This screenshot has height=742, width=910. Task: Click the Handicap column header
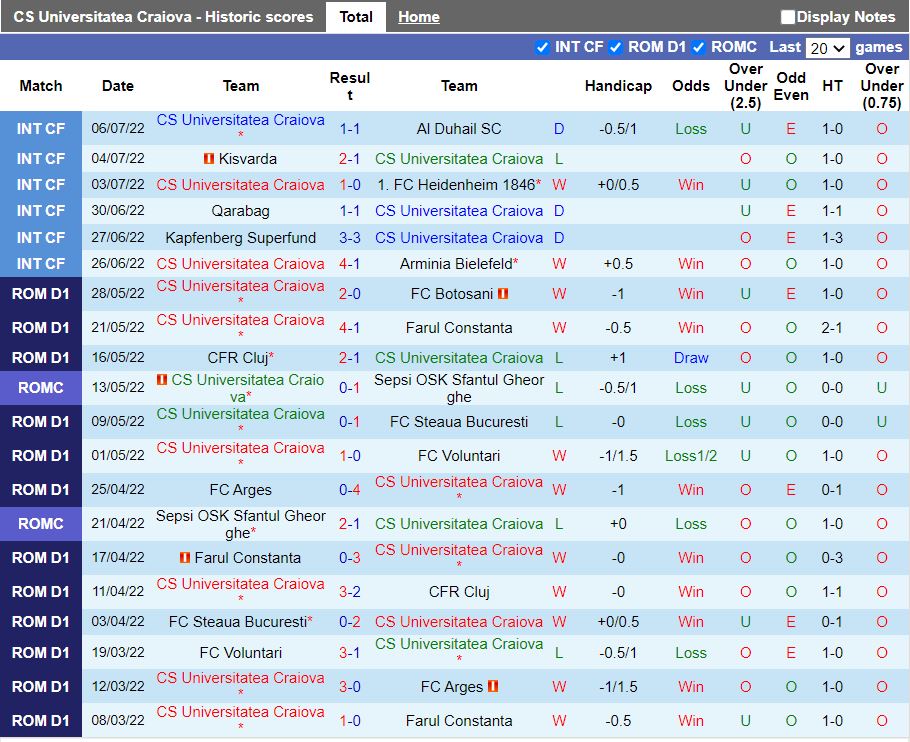(x=618, y=85)
